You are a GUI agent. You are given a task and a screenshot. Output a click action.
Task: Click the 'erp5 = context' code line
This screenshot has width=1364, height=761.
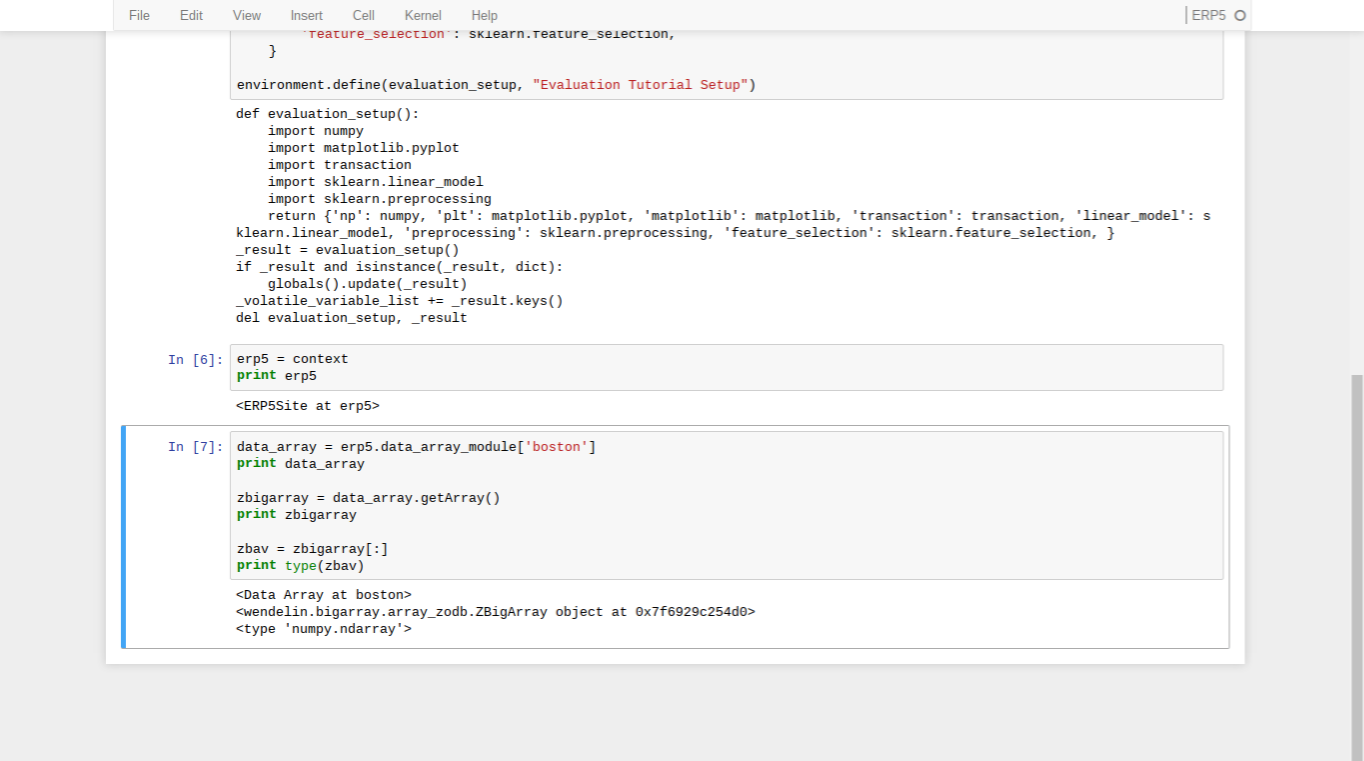point(293,359)
